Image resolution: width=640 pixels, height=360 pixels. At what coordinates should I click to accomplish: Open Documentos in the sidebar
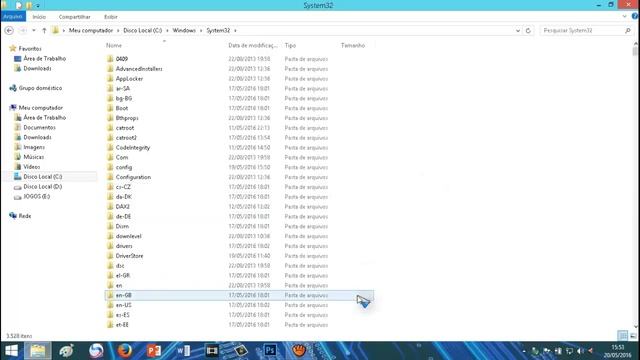coord(39,127)
